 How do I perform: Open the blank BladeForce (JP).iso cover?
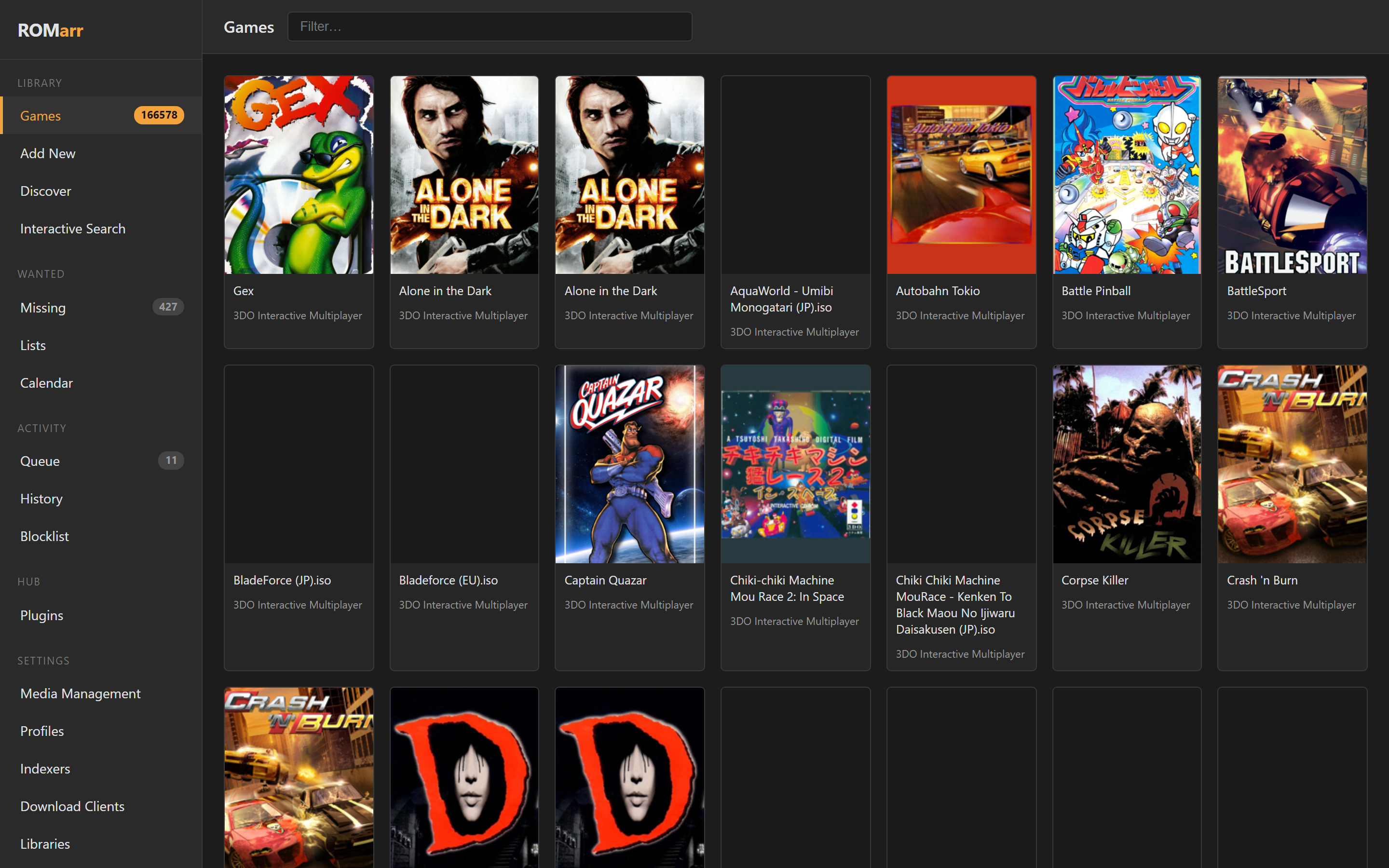[x=299, y=464]
